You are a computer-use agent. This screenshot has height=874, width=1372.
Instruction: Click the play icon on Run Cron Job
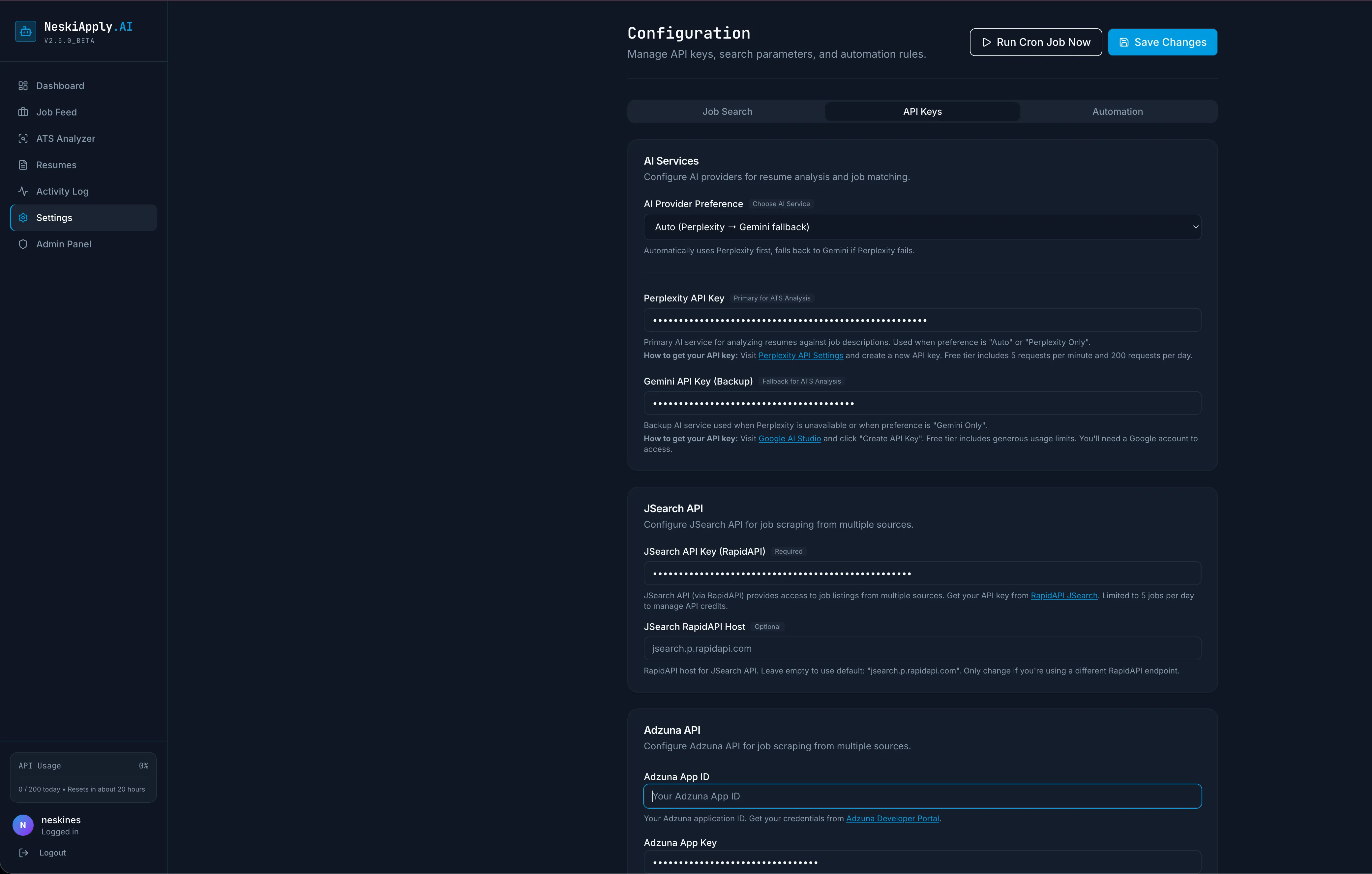pos(986,42)
